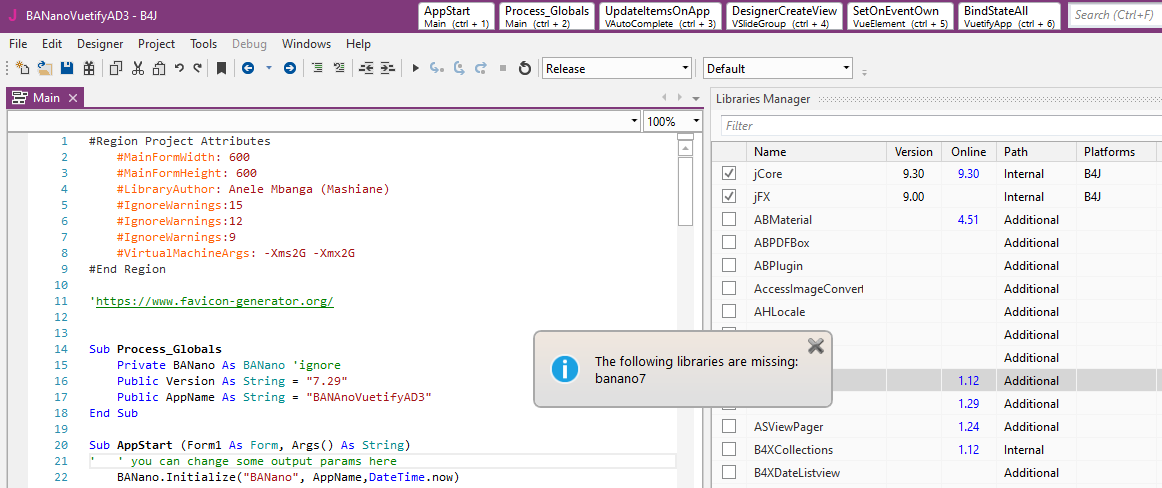Navigate forward with the blue right arrow

(290, 68)
